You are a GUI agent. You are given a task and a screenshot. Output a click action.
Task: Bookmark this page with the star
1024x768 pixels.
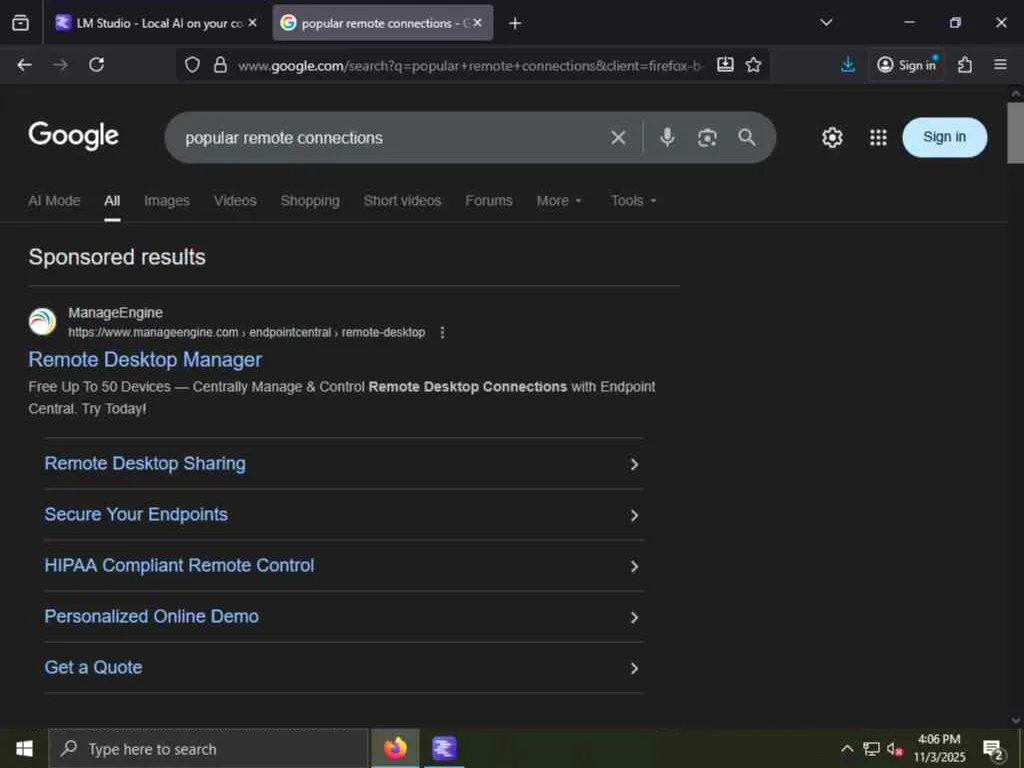tap(754, 65)
